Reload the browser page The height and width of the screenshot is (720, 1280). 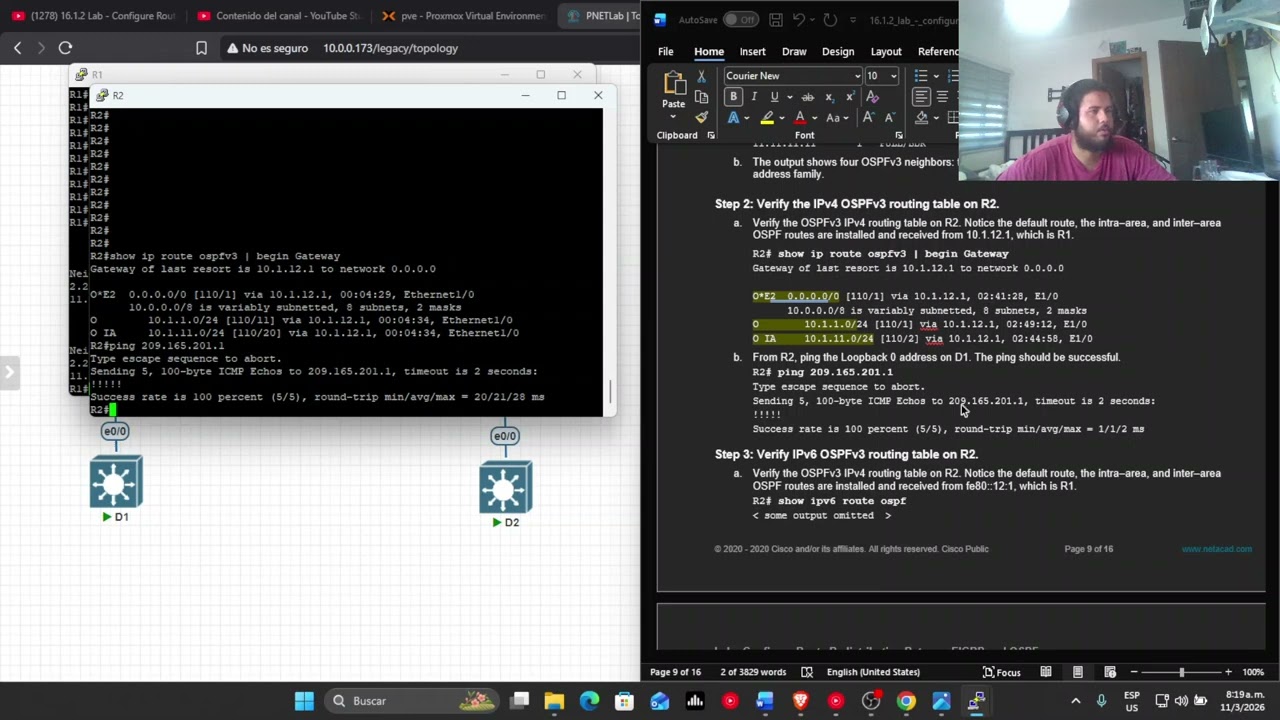[65, 48]
